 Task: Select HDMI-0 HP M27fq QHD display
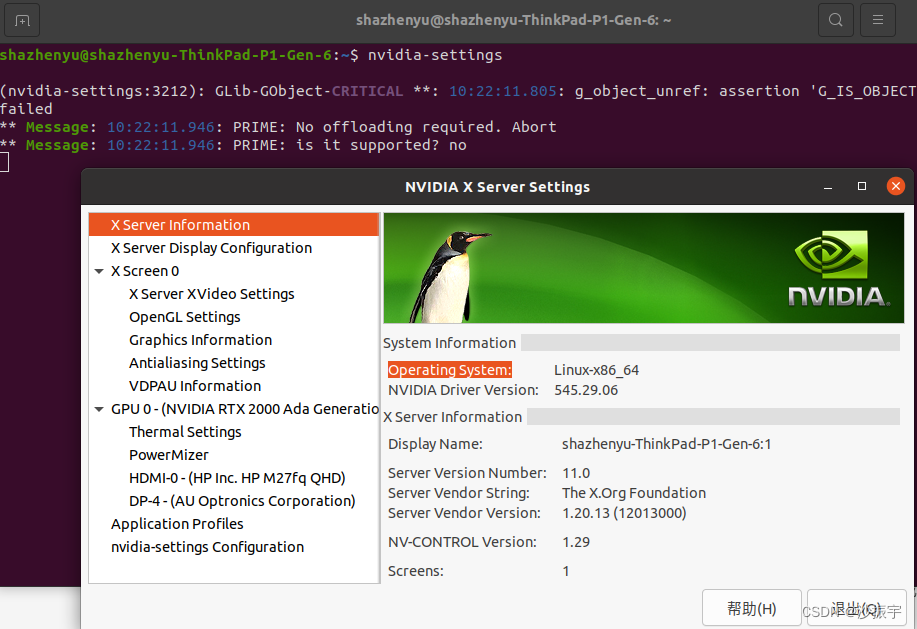[x=237, y=478]
